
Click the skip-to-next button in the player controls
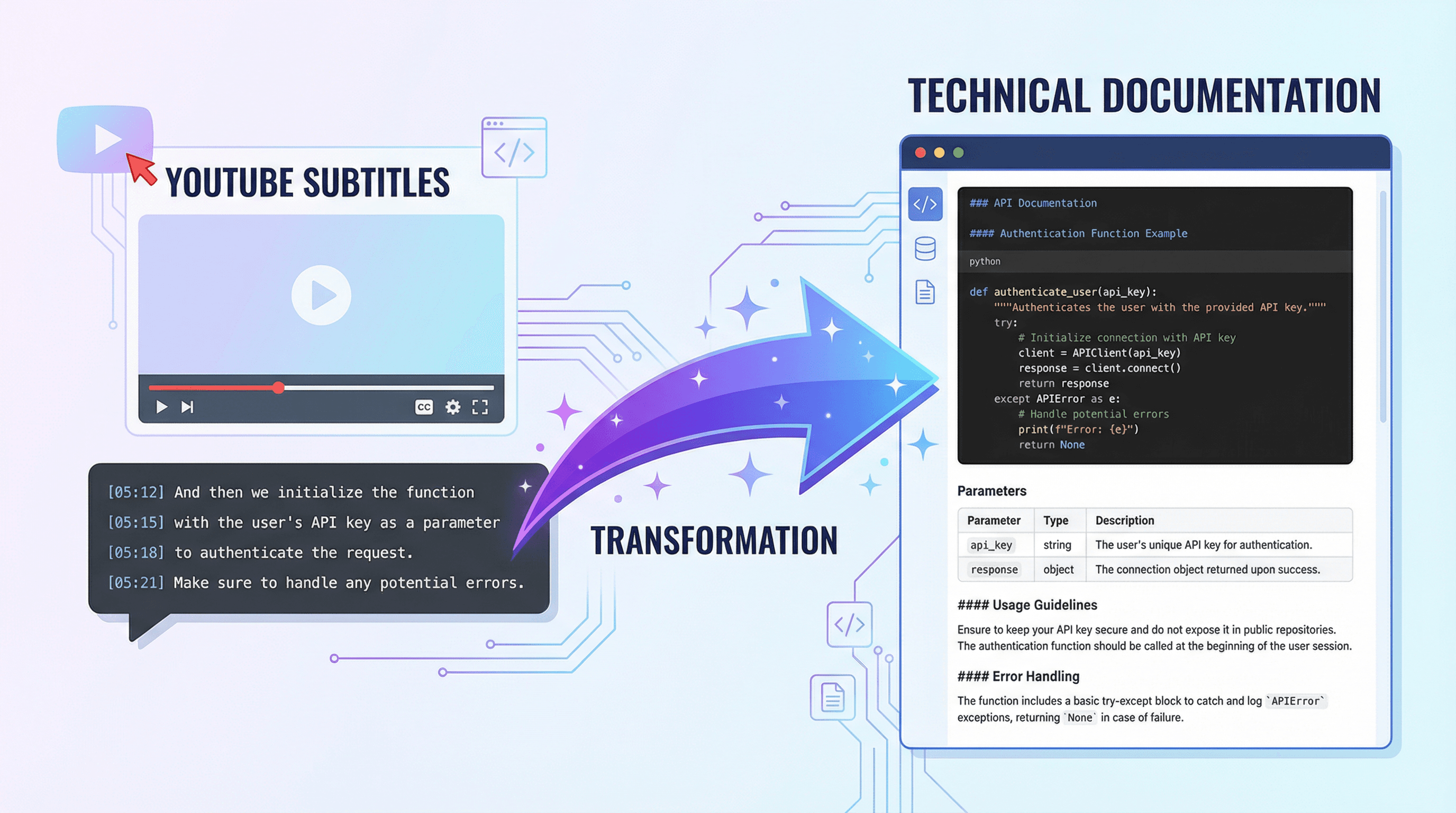click(187, 406)
